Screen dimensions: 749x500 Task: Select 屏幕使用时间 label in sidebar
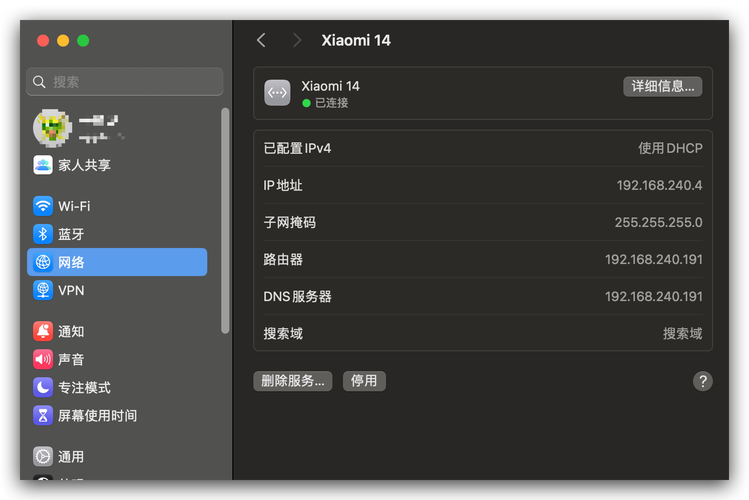(x=97, y=415)
